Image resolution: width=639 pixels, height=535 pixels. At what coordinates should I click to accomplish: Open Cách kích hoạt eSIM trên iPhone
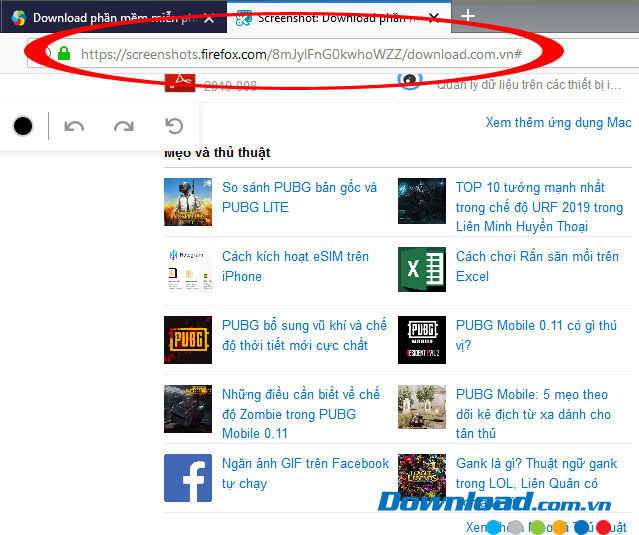[295, 266]
